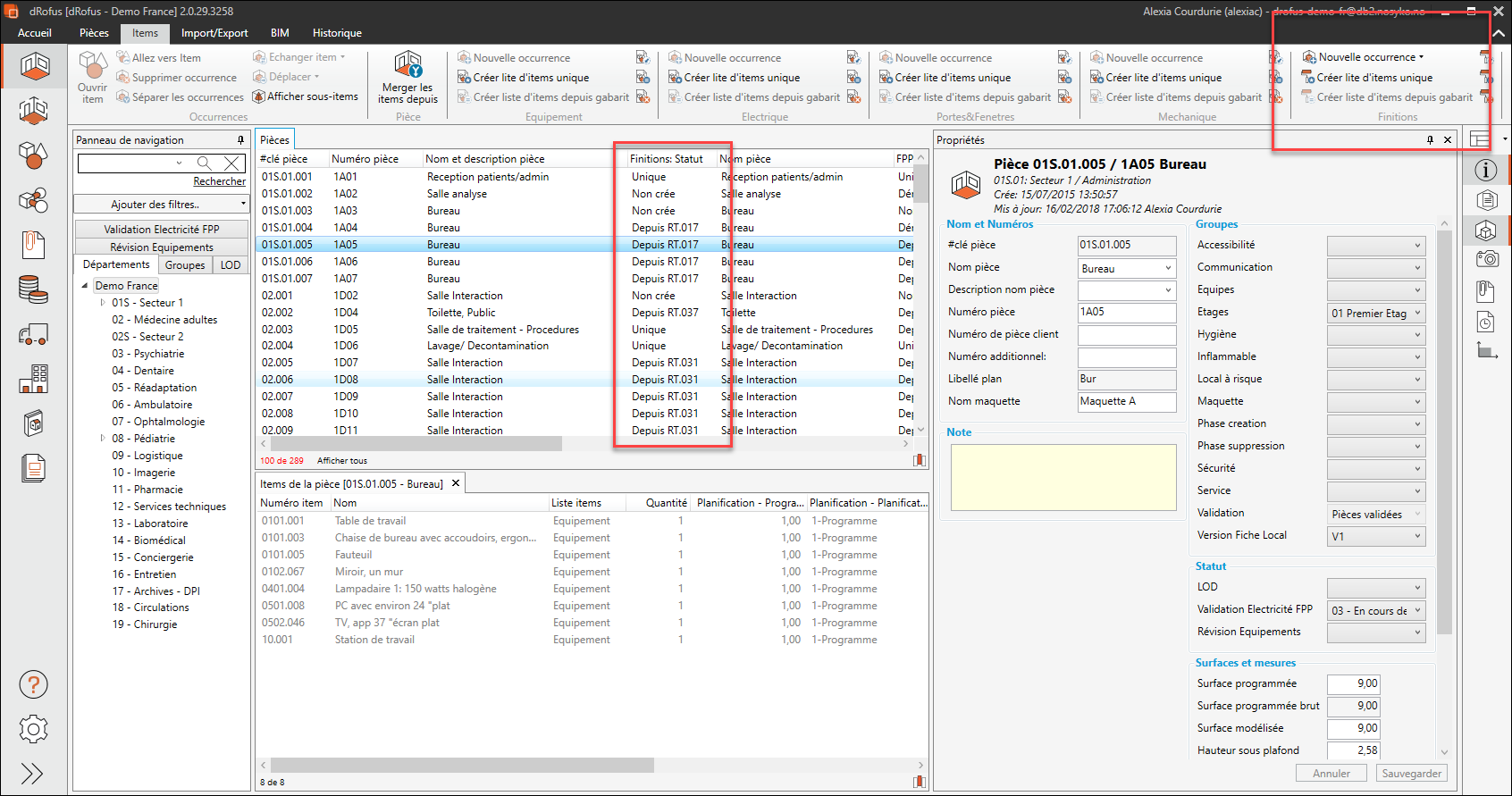Open the Import/Export menu tab
Image resolution: width=1512 pixels, height=796 pixels.
(x=214, y=33)
